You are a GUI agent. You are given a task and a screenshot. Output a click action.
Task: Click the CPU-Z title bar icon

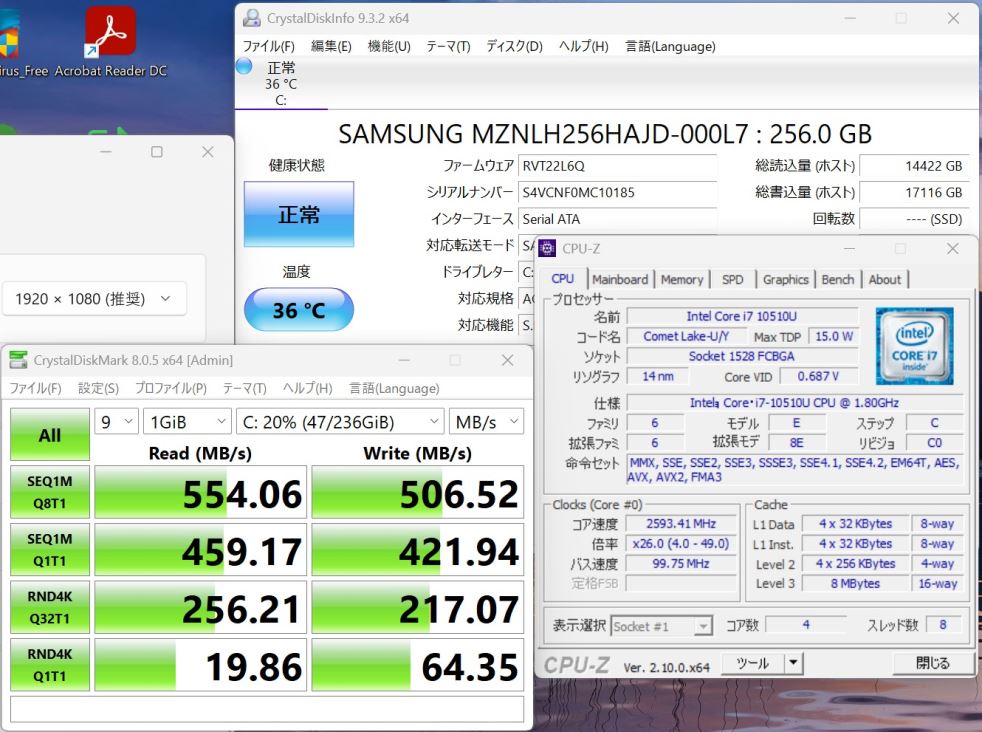click(547, 249)
